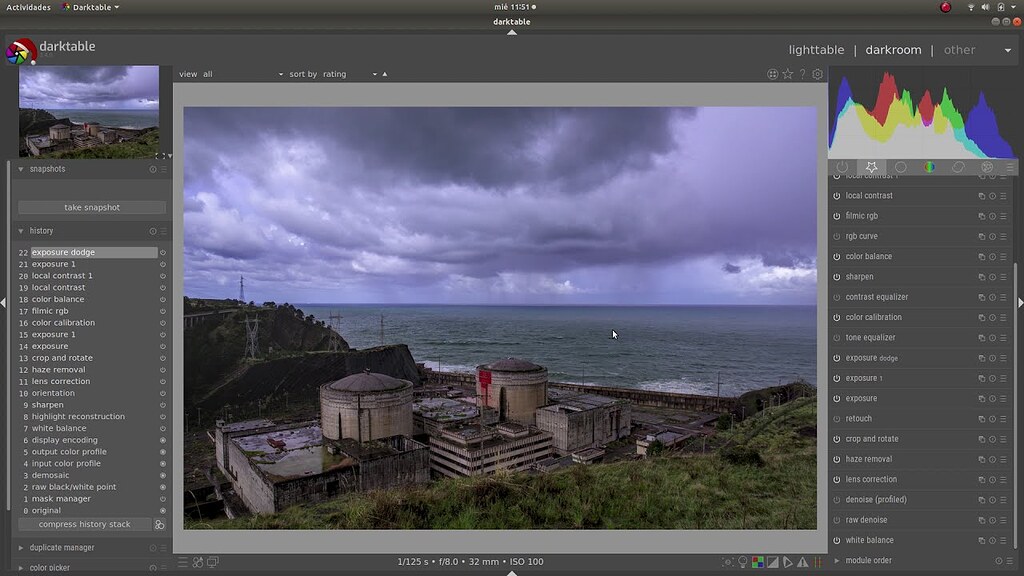Open the Actividades menu
1024x576 pixels.
(26, 5)
